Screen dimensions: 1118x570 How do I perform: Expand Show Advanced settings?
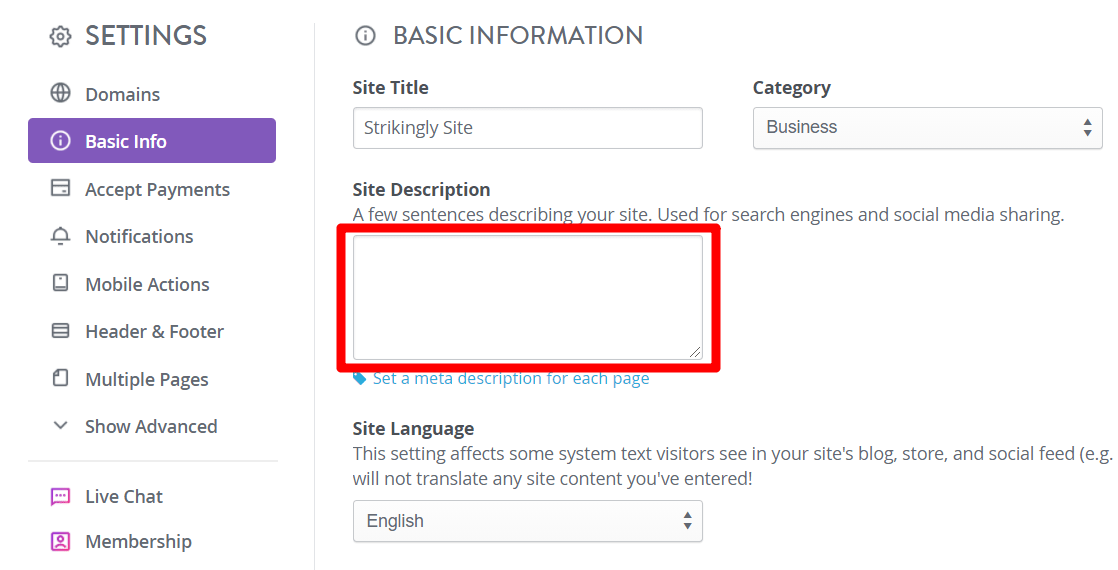(150, 426)
